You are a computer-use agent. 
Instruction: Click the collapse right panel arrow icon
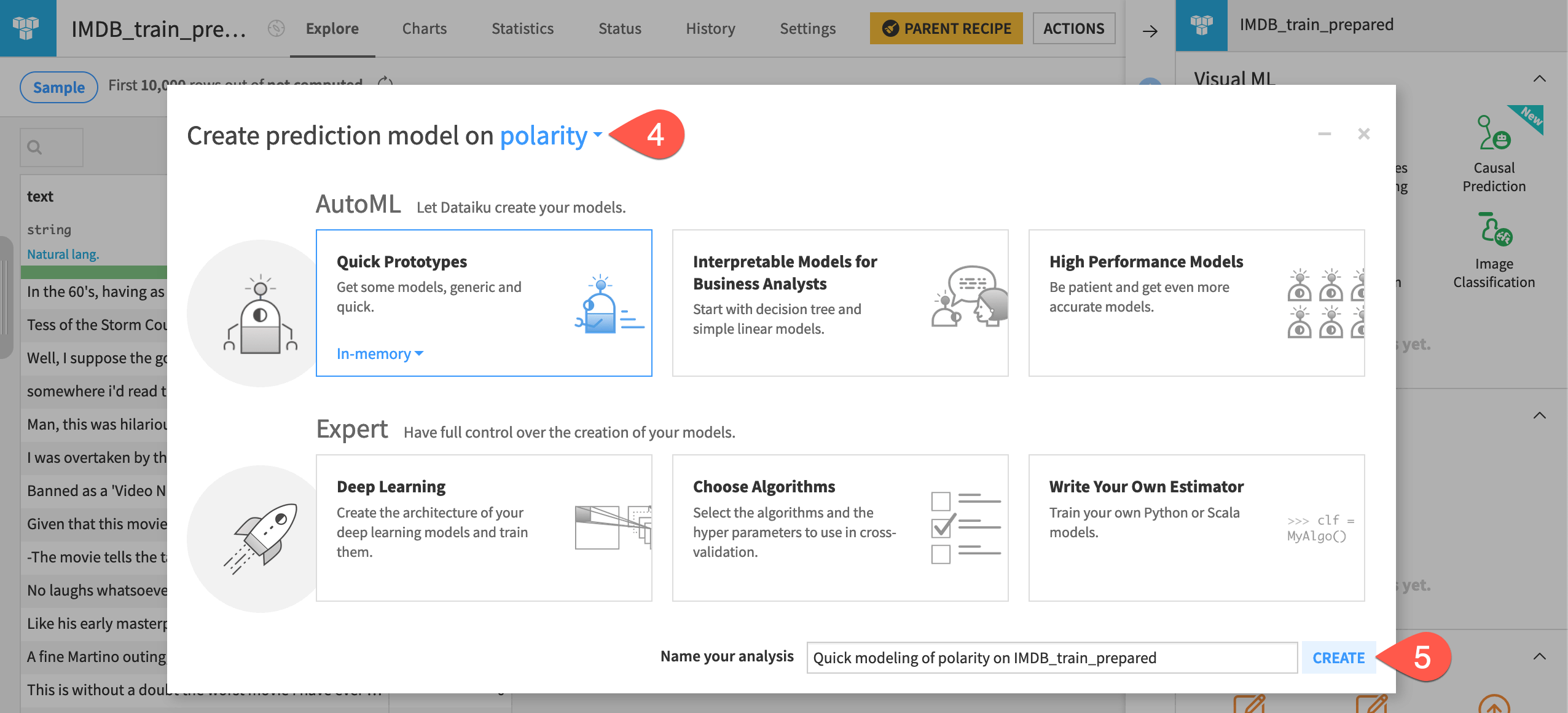[x=1150, y=31]
